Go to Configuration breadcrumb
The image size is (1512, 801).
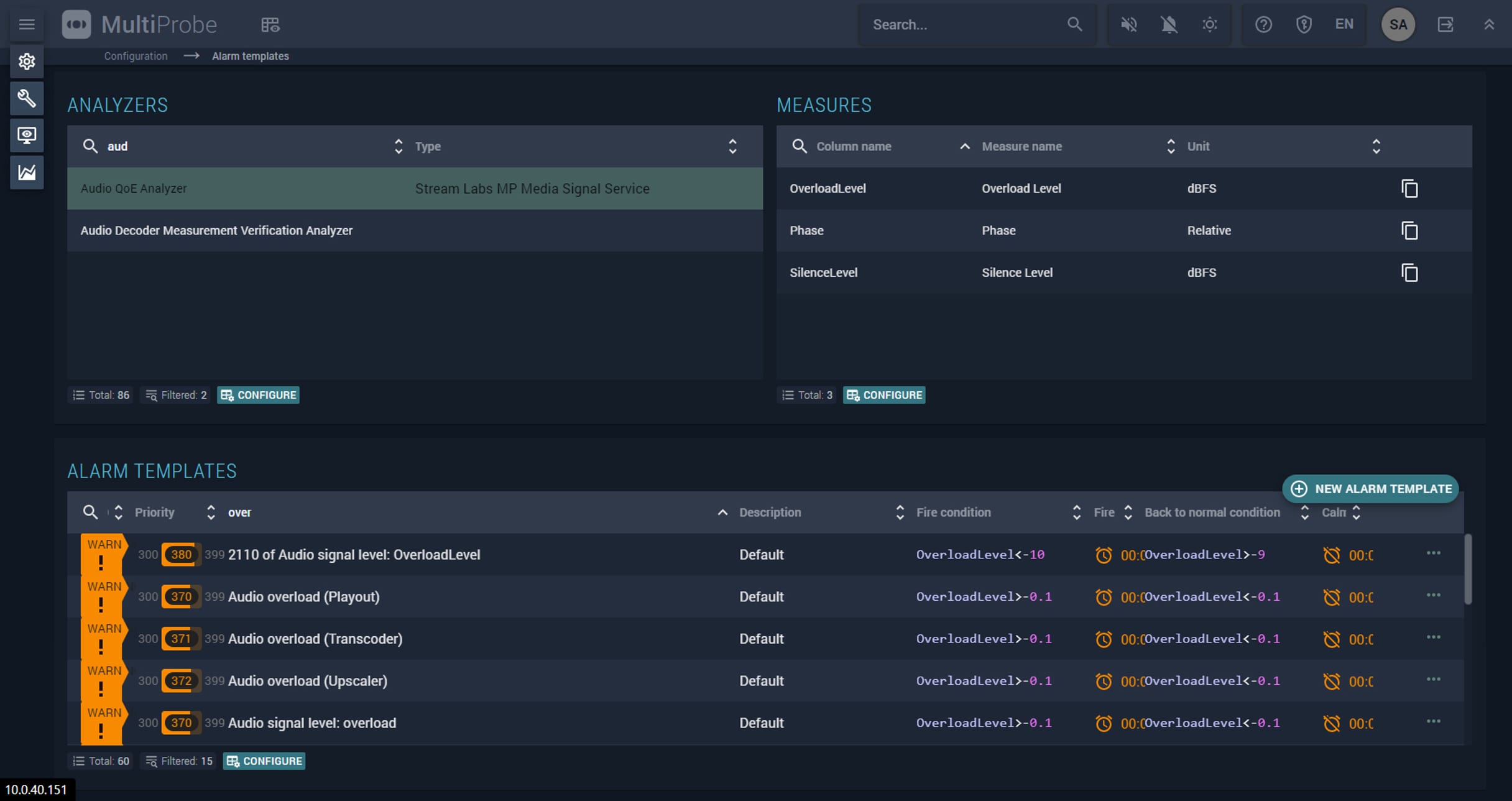coord(136,56)
